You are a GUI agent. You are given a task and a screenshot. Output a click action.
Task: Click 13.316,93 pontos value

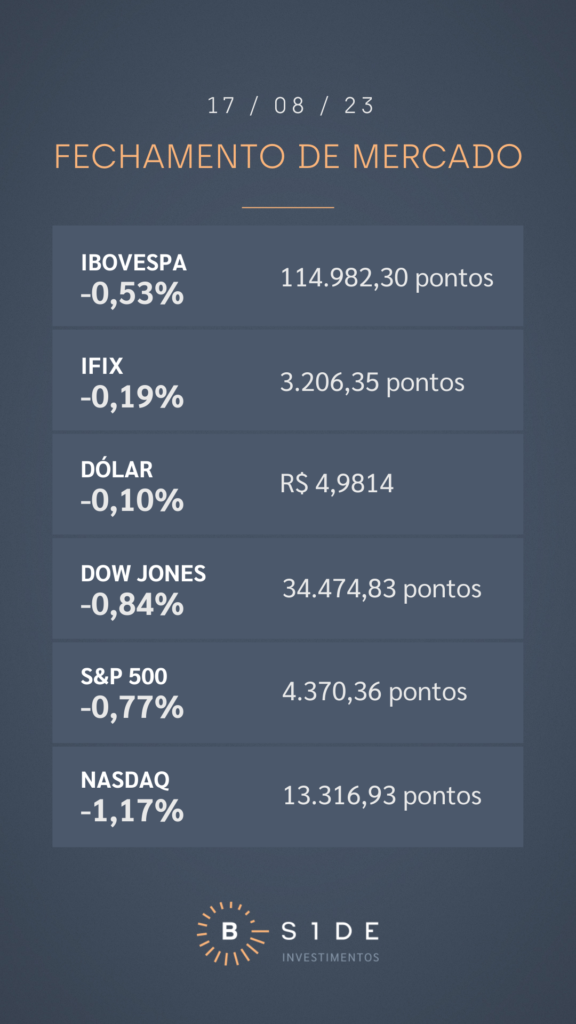382,795
